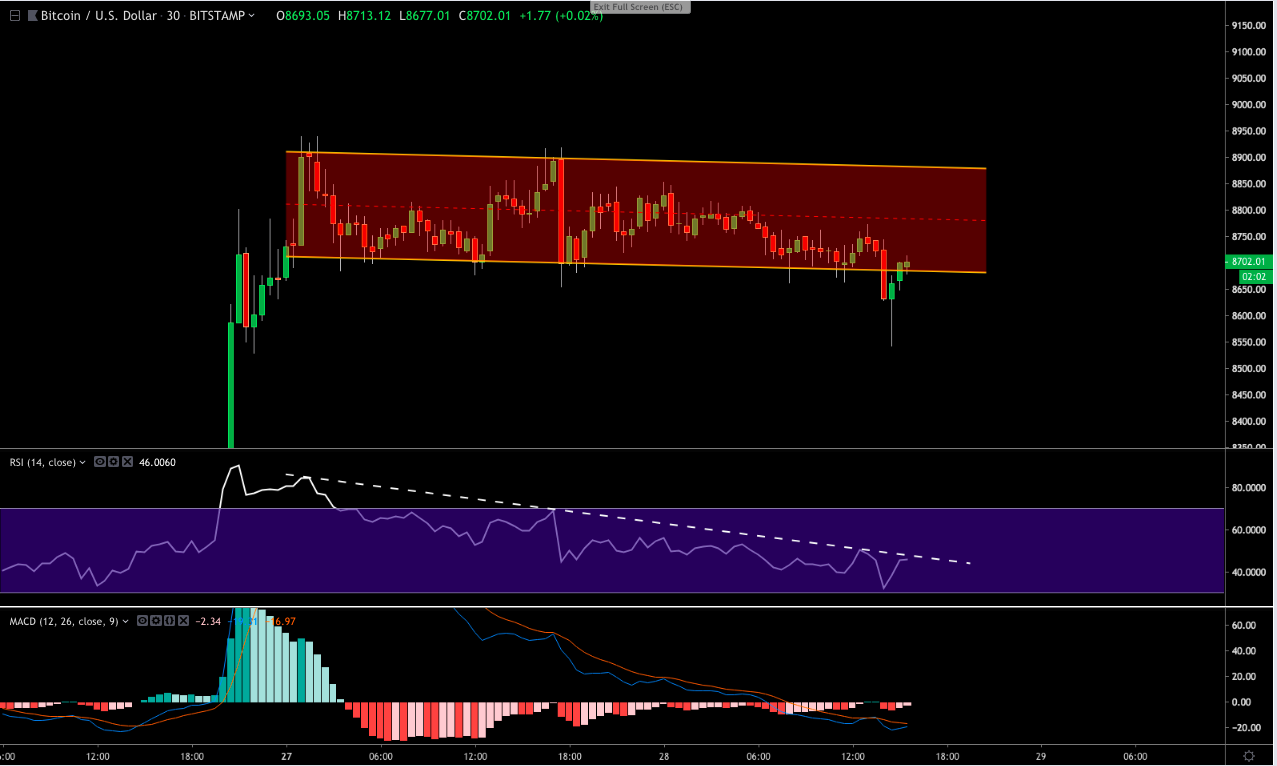Expand the RSI (14, close) dropdown arrow
The height and width of the screenshot is (766, 1277).
coord(83,463)
